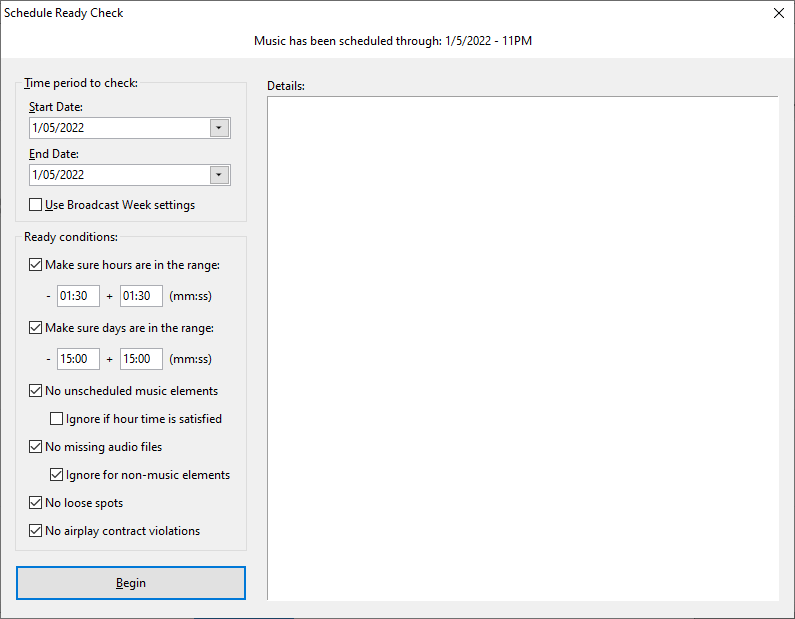This screenshot has height=619, width=795.
Task: Click the hours plus range field 01:30
Action: (141, 296)
